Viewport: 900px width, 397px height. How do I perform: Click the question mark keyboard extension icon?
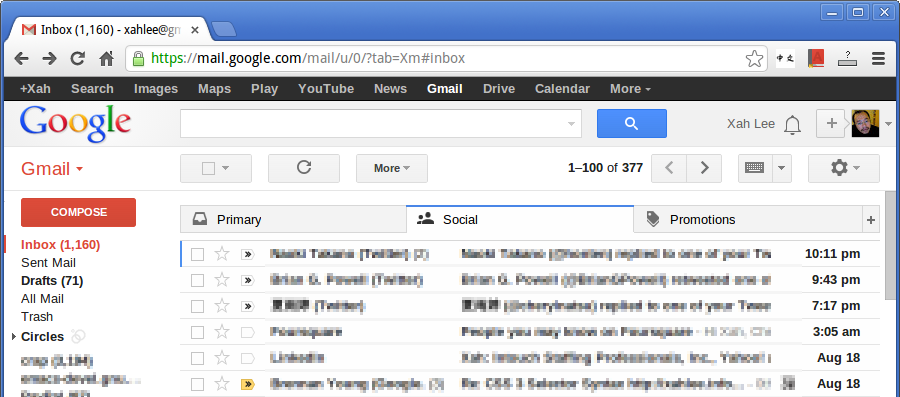(x=847, y=58)
